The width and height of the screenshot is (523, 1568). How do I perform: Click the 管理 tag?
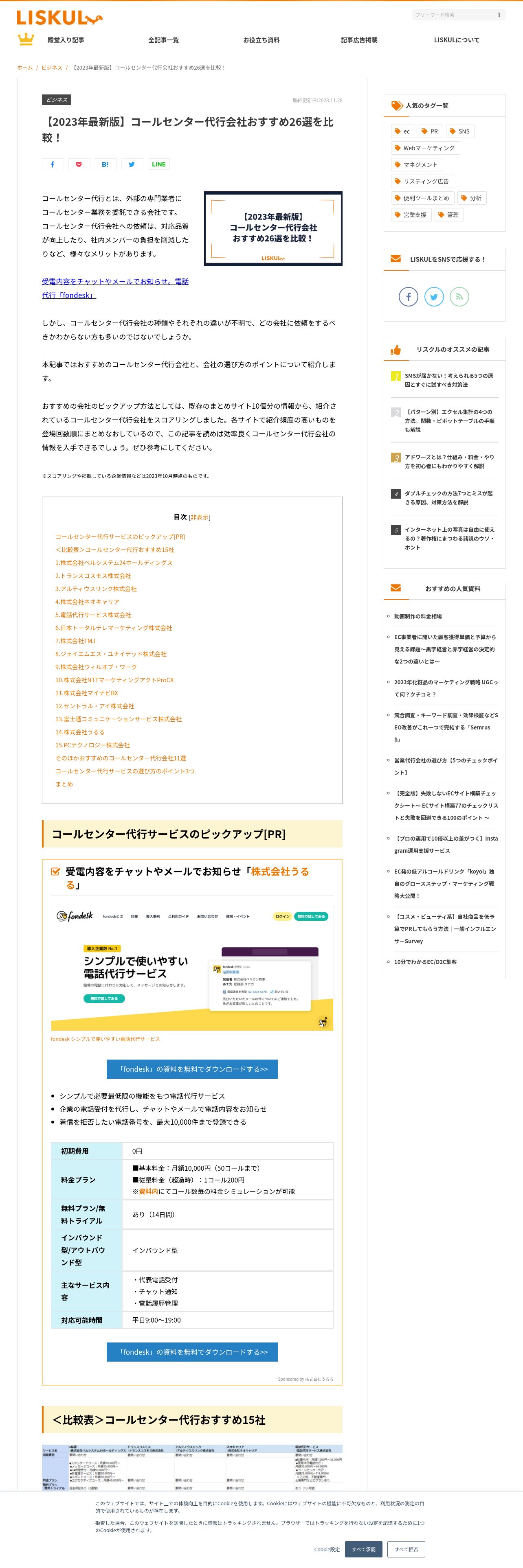tap(449, 215)
